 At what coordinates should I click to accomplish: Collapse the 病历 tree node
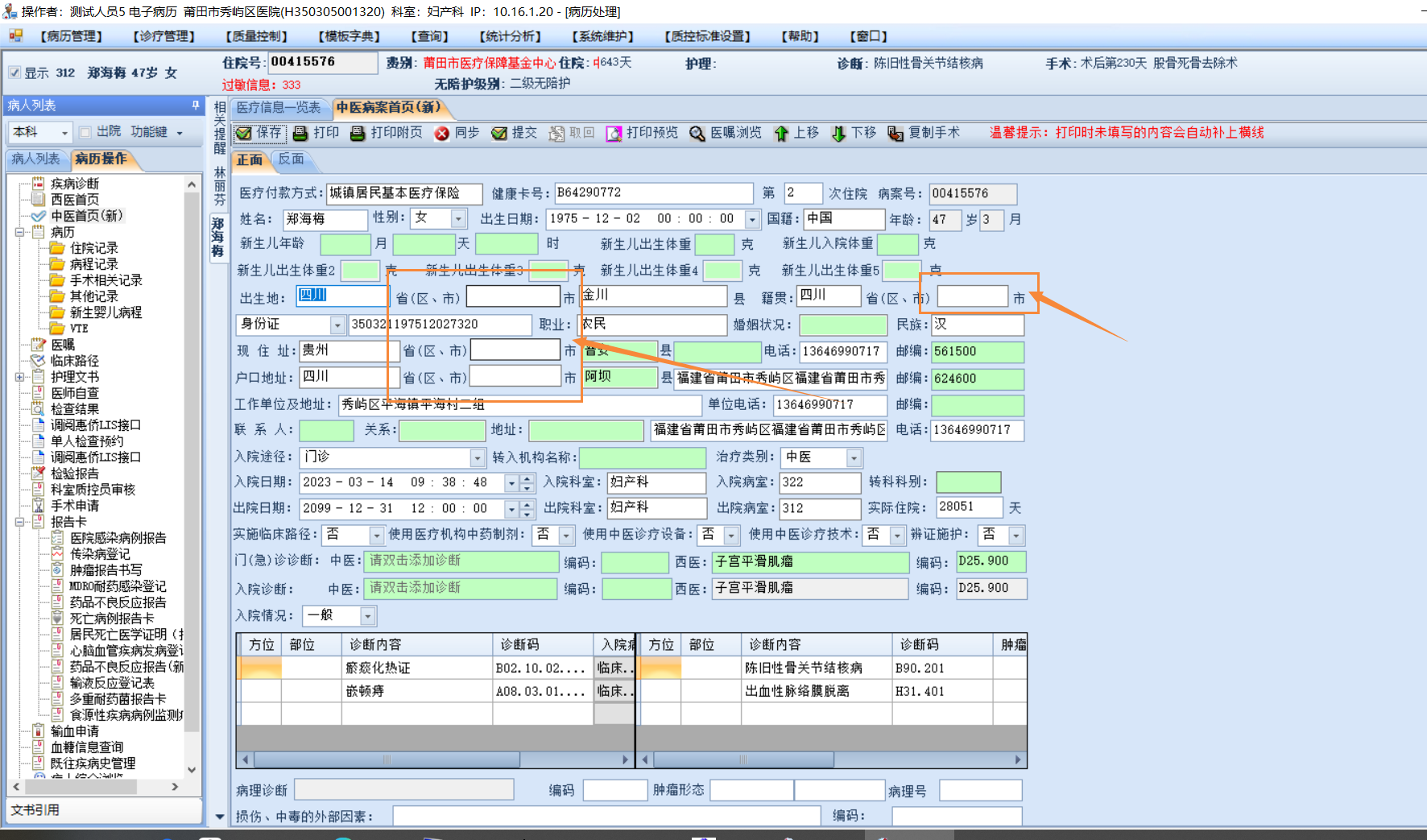click(x=19, y=232)
